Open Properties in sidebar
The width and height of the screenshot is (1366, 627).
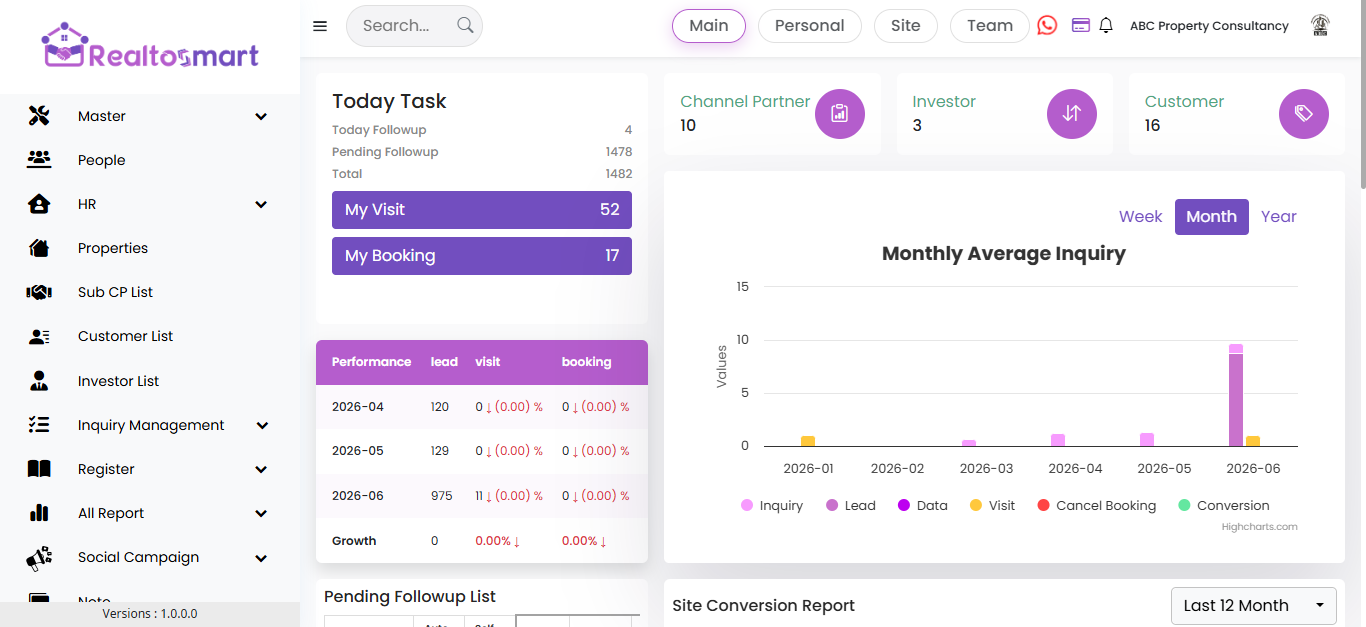pos(113,248)
